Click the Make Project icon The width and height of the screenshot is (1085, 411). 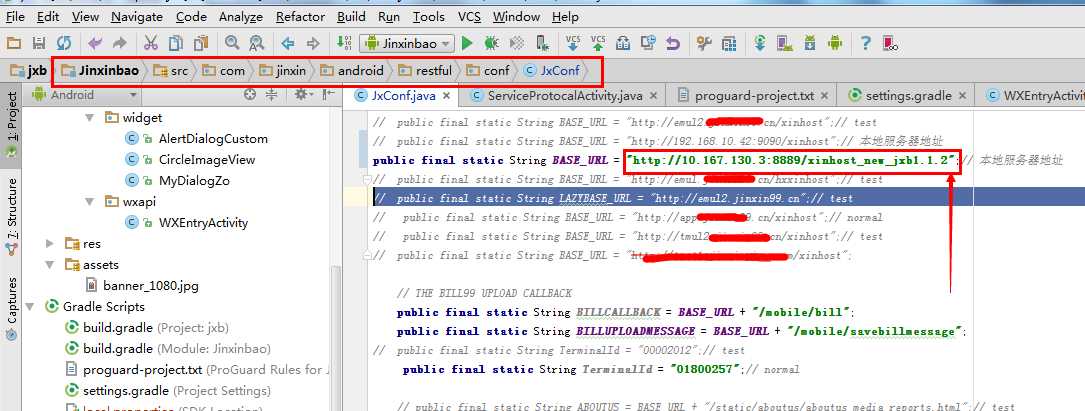(344, 43)
